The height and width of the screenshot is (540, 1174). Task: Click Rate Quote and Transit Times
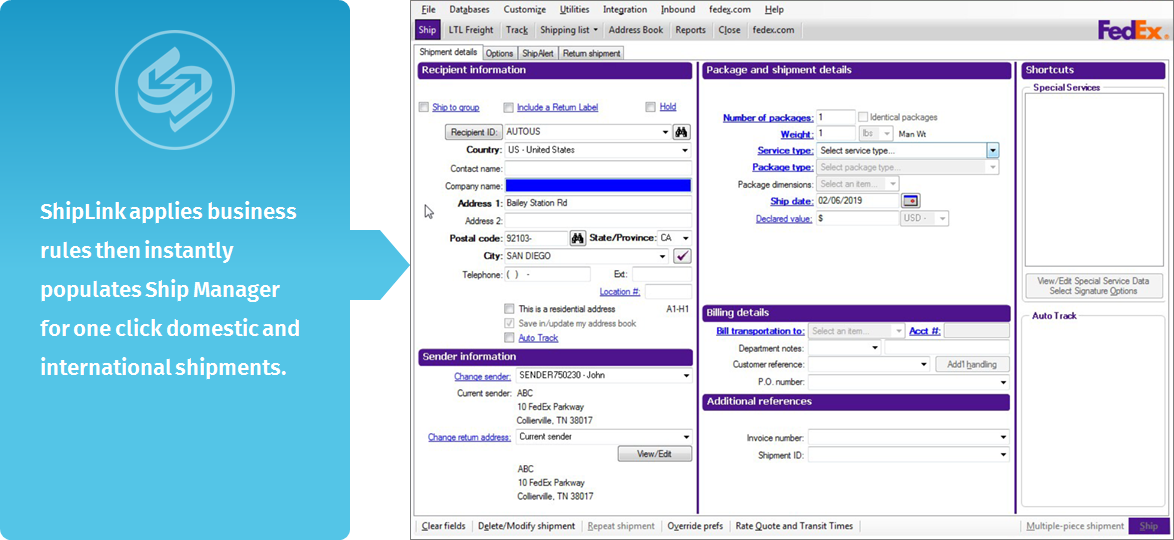(x=794, y=527)
